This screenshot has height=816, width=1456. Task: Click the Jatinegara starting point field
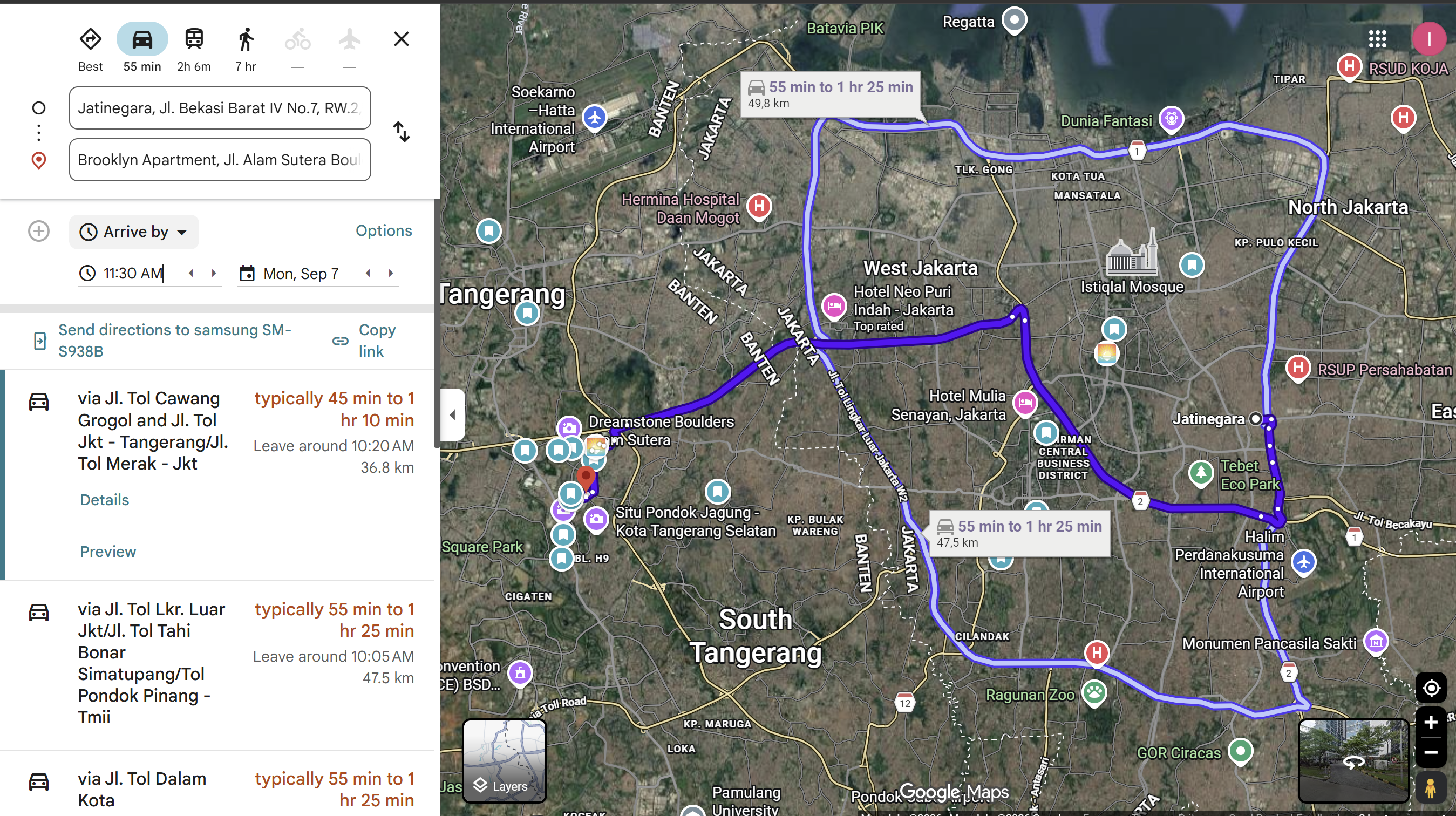tap(220, 108)
